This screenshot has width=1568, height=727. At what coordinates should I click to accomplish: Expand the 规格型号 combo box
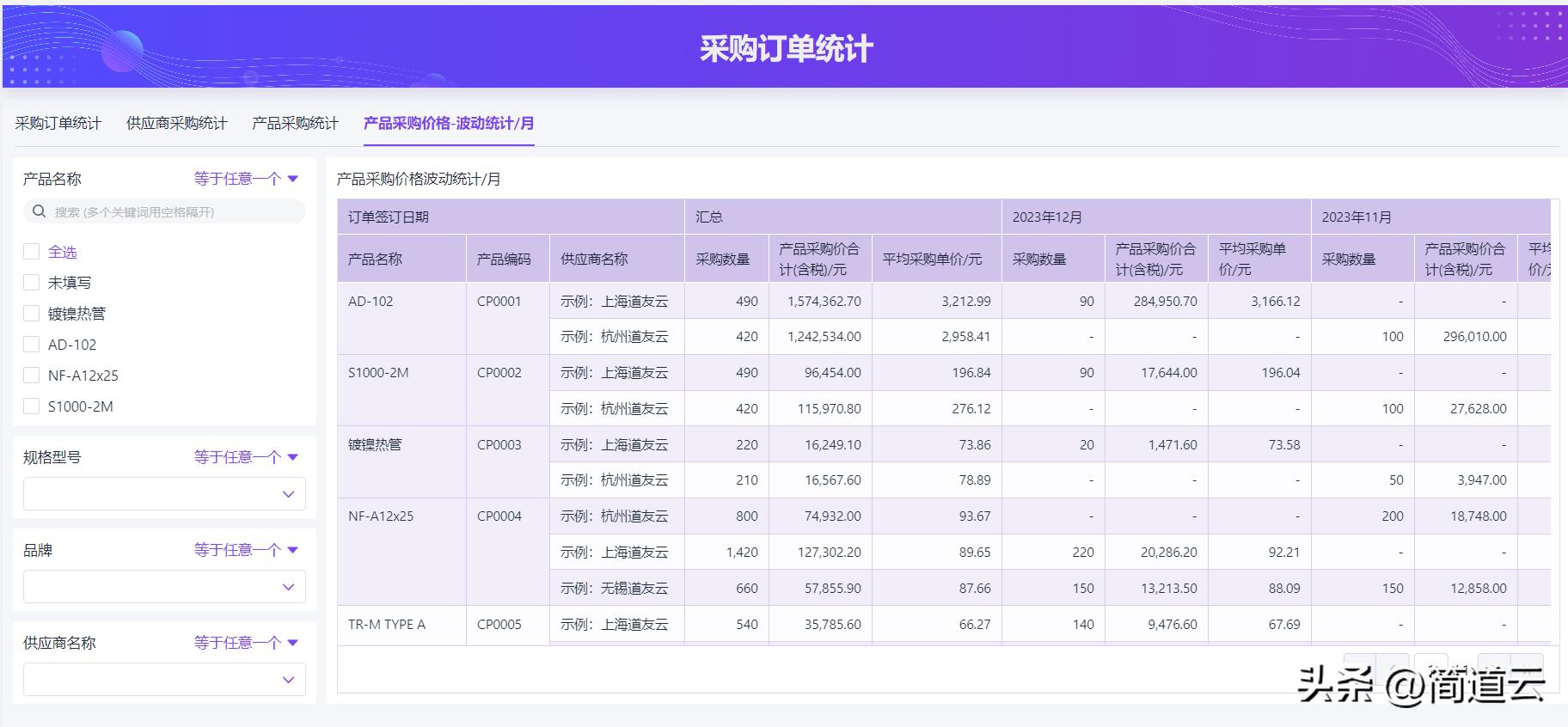[164, 494]
